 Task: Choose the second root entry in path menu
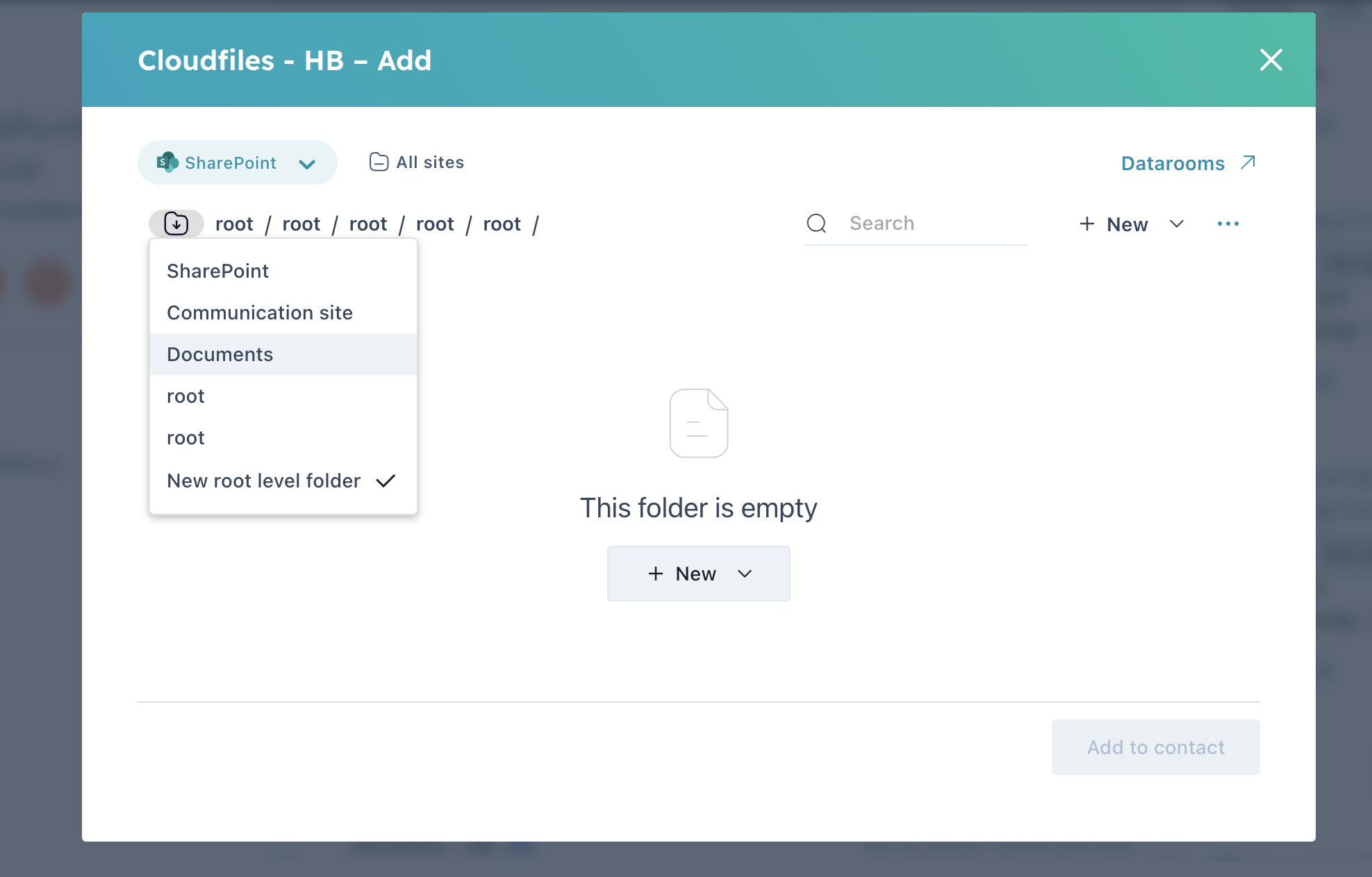pos(283,437)
